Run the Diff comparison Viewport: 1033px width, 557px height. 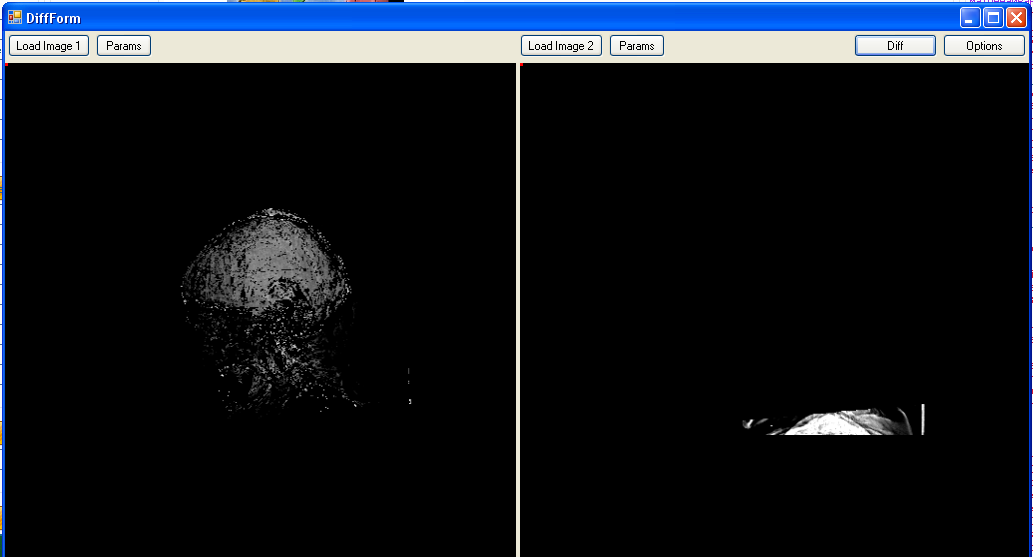pos(895,45)
